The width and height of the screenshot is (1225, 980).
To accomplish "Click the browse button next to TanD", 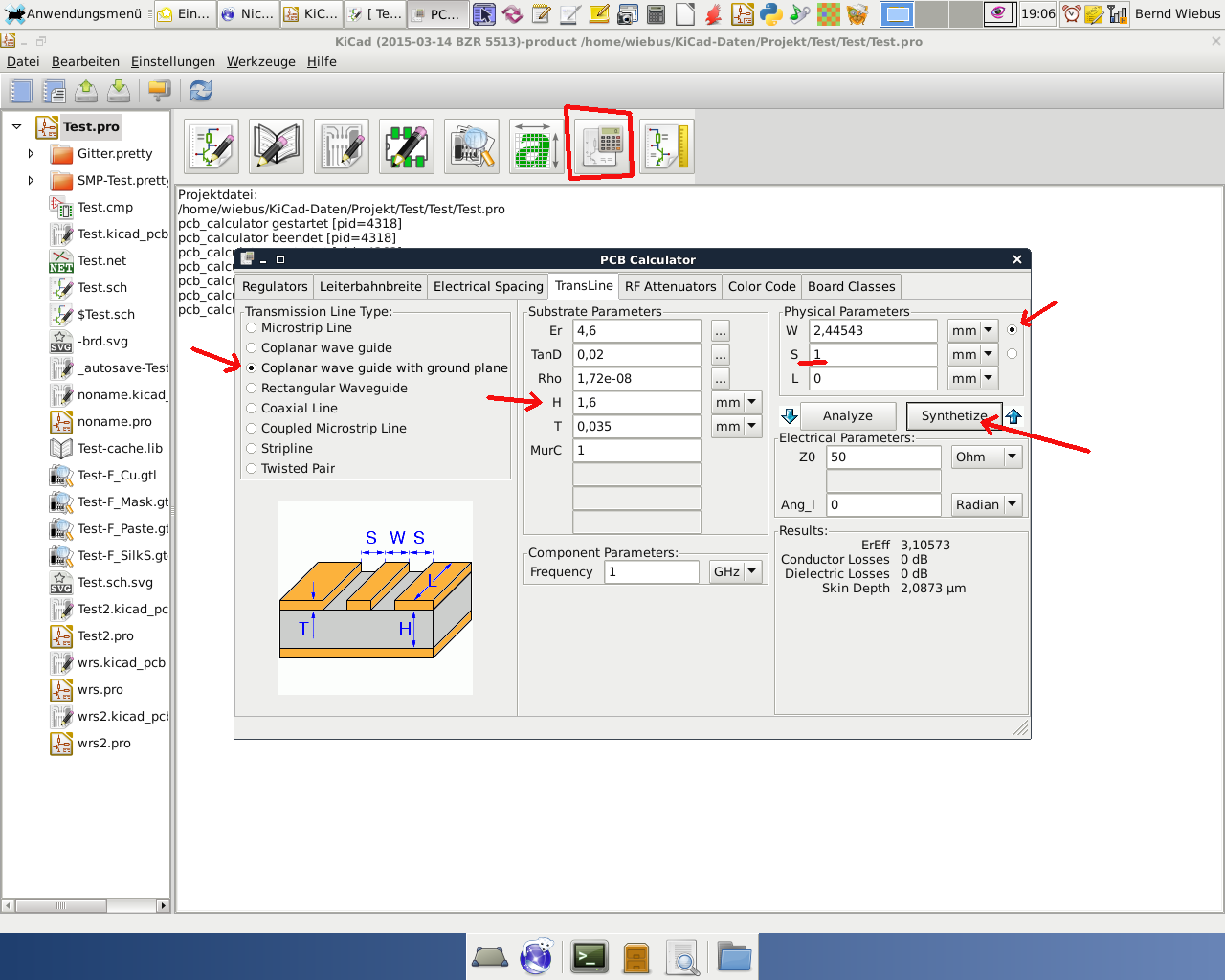I will [x=721, y=354].
